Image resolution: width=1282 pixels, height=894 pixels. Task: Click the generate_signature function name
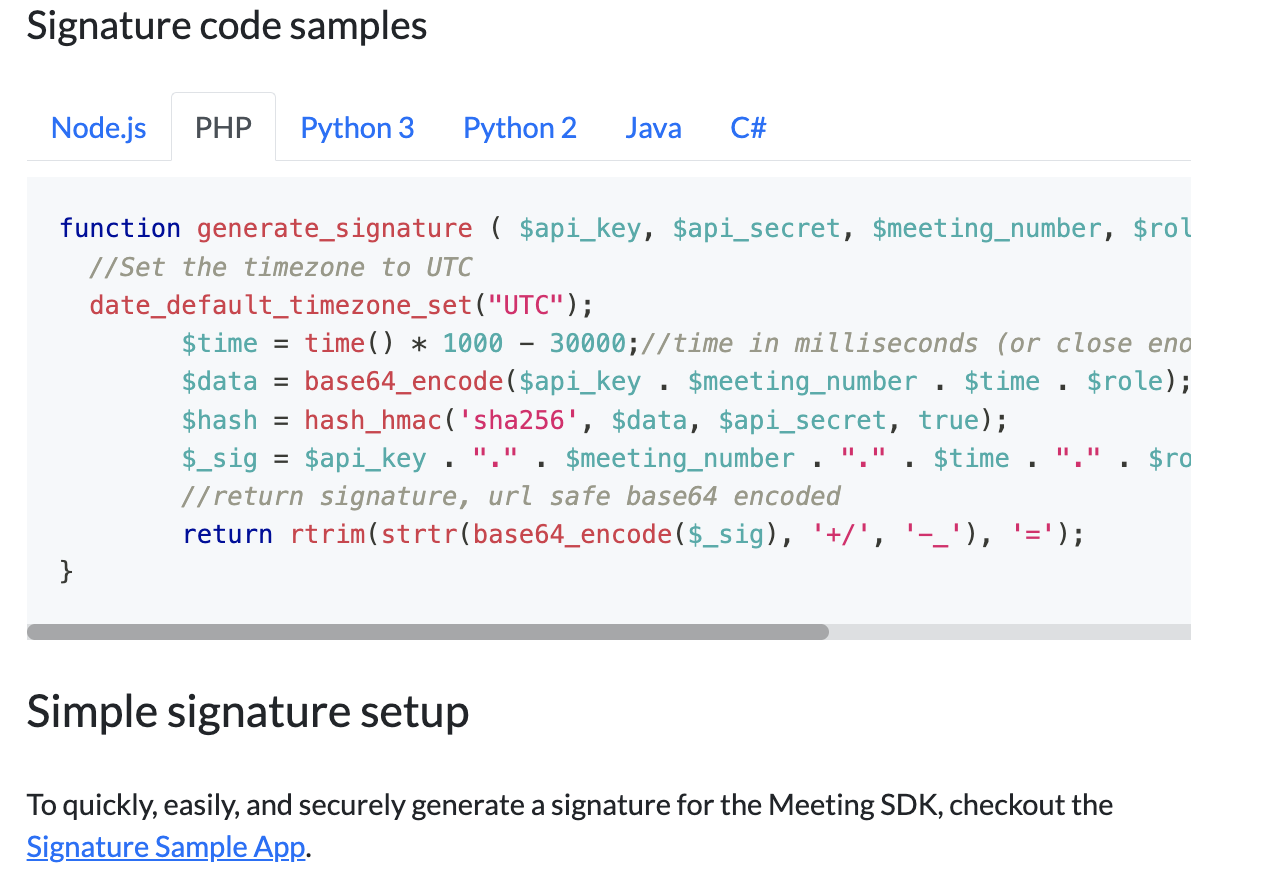point(334,228)
